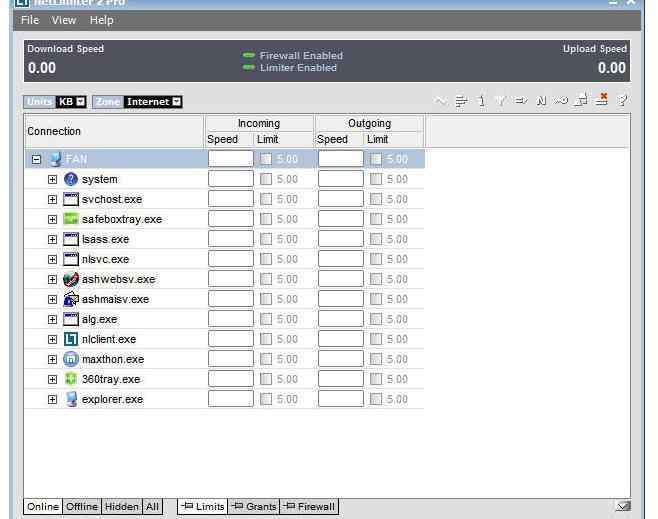The height and width of the screenshot is (519, 658).
Task: Switch to the Grants tab
Action: [x=254, y=506]
